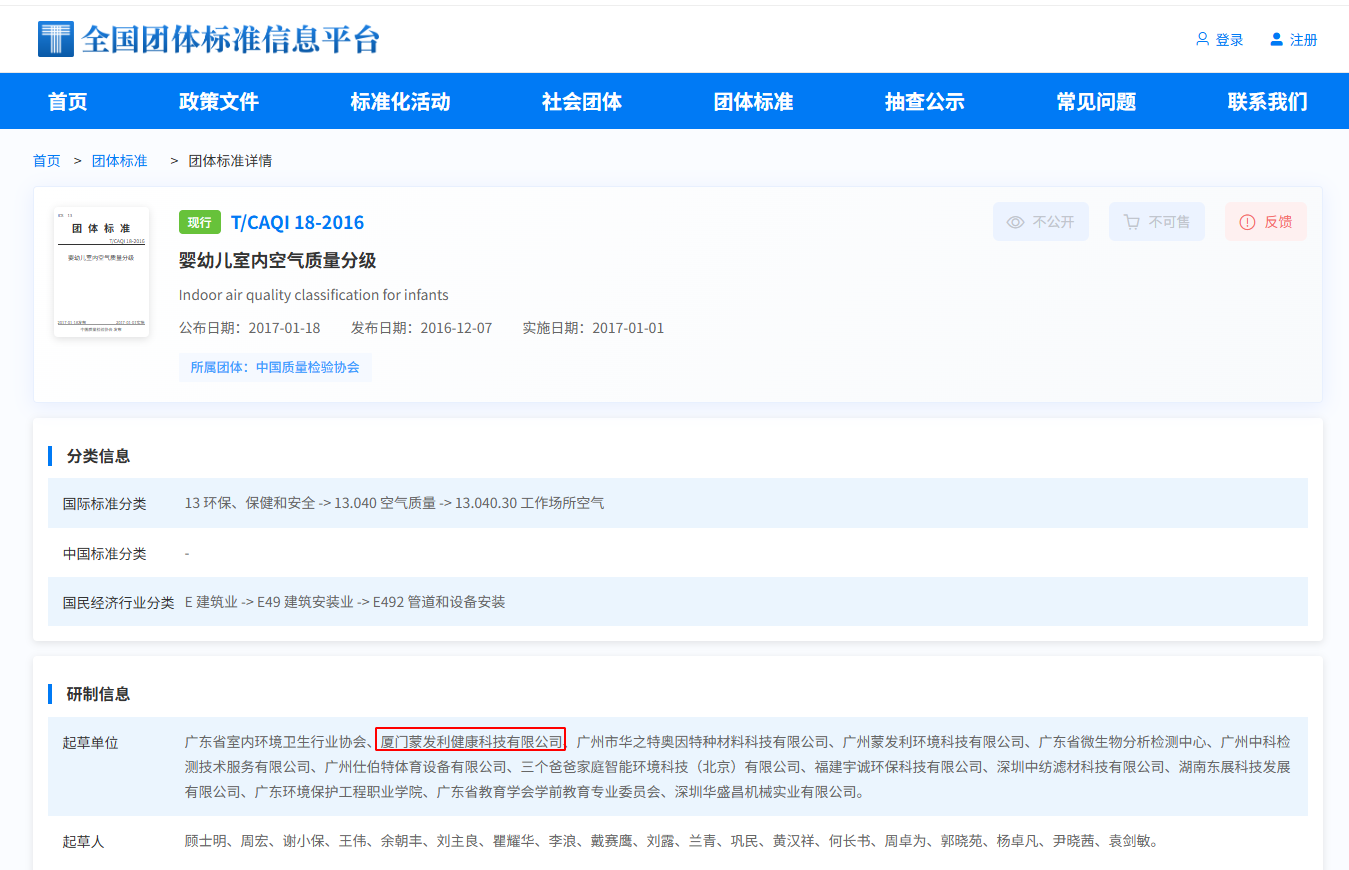The width and height of the screenshot is (1349, 870).
Task: Click the English title 'Indoor air quality classification for infants'
Action: click(x=314, y=295)
